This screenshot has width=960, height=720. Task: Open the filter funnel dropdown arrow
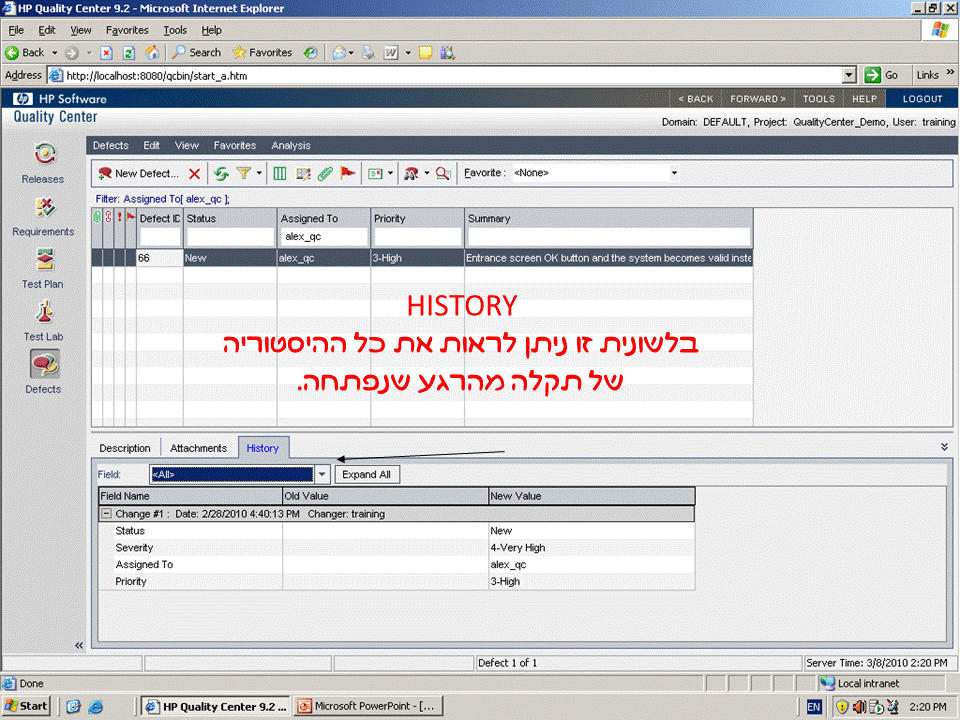tap(259, 174)
